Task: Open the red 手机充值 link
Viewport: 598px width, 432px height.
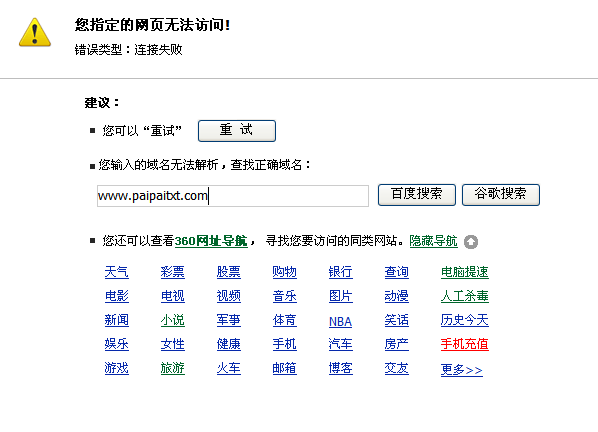Action: [465, 344]
